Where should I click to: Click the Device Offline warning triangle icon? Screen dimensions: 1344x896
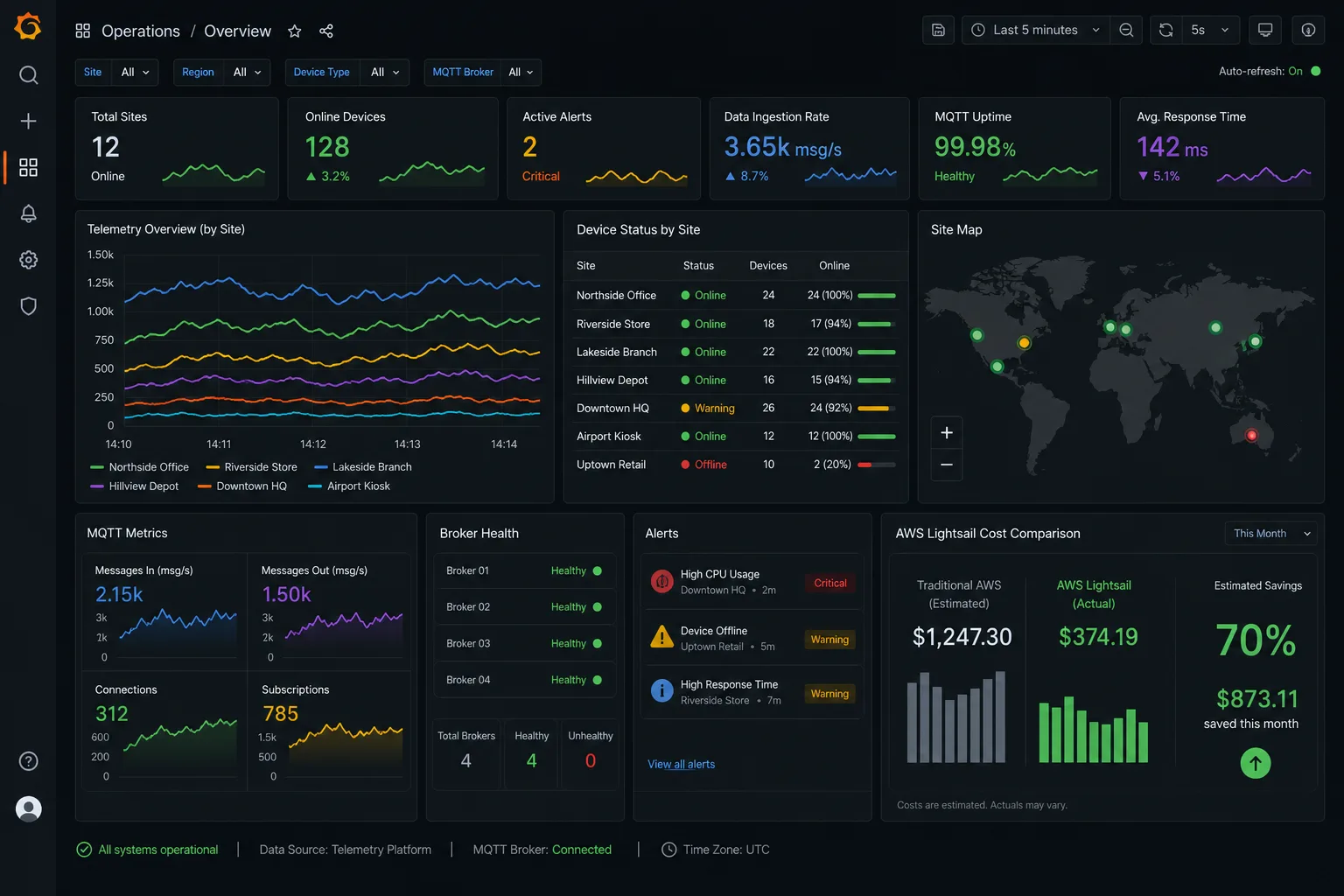click(x=662, y=637)
